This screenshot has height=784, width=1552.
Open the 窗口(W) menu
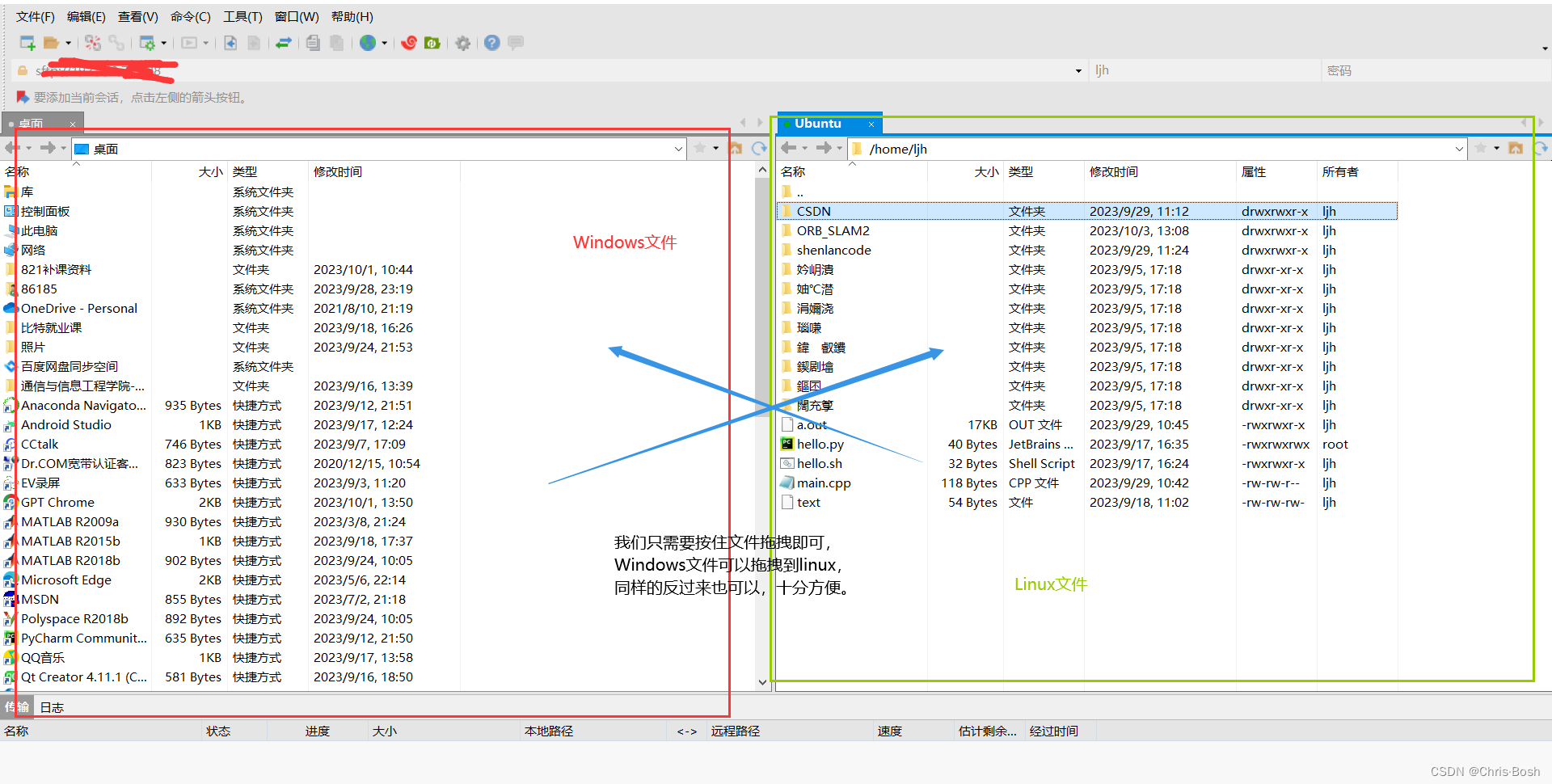[x=297, y=17]
